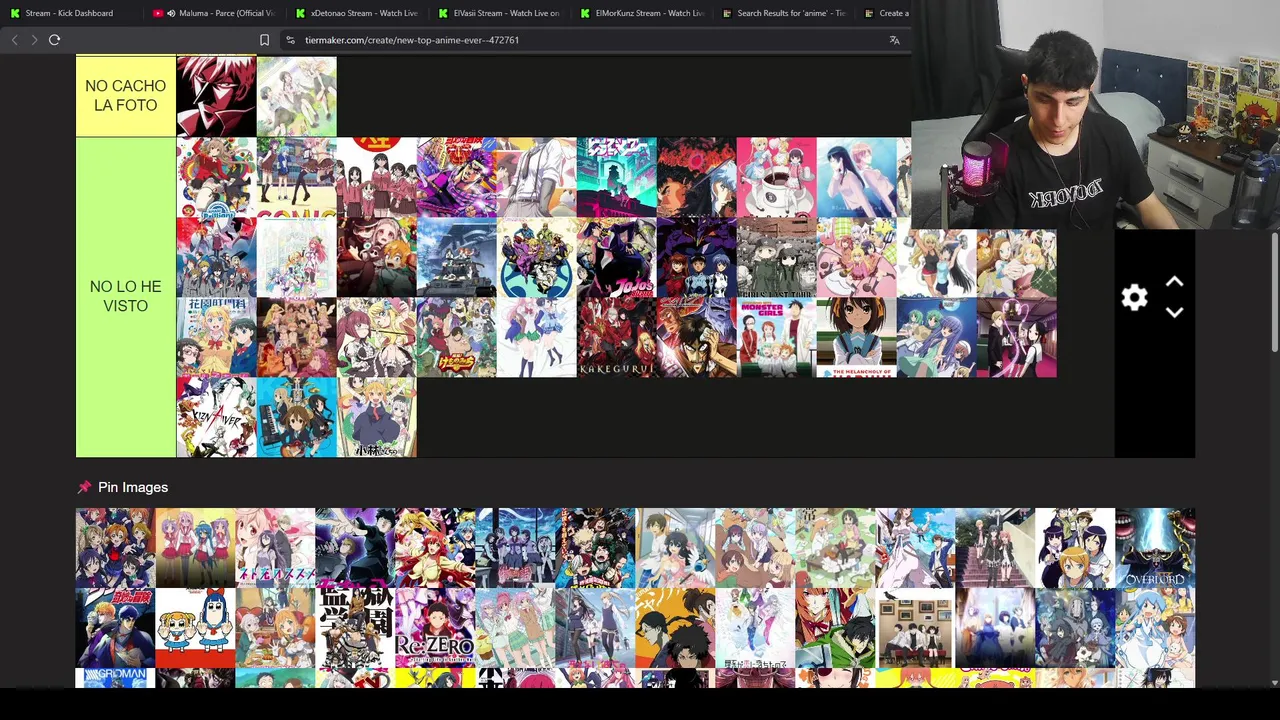Pick the coffee cup girls poster
1280x720 pixels.
coord(776,177)
